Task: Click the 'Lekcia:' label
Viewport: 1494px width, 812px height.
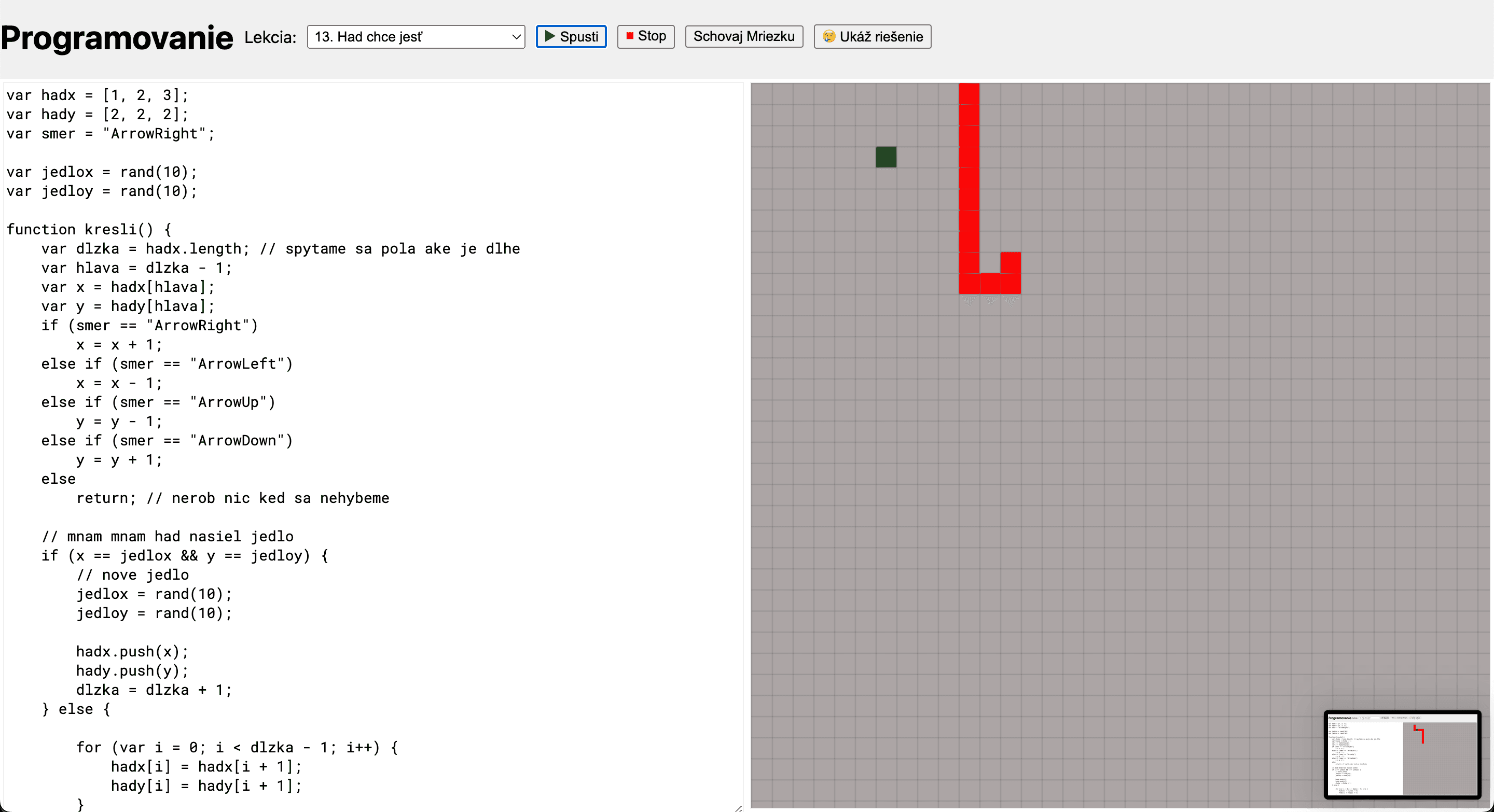Action: coord(270,37)
